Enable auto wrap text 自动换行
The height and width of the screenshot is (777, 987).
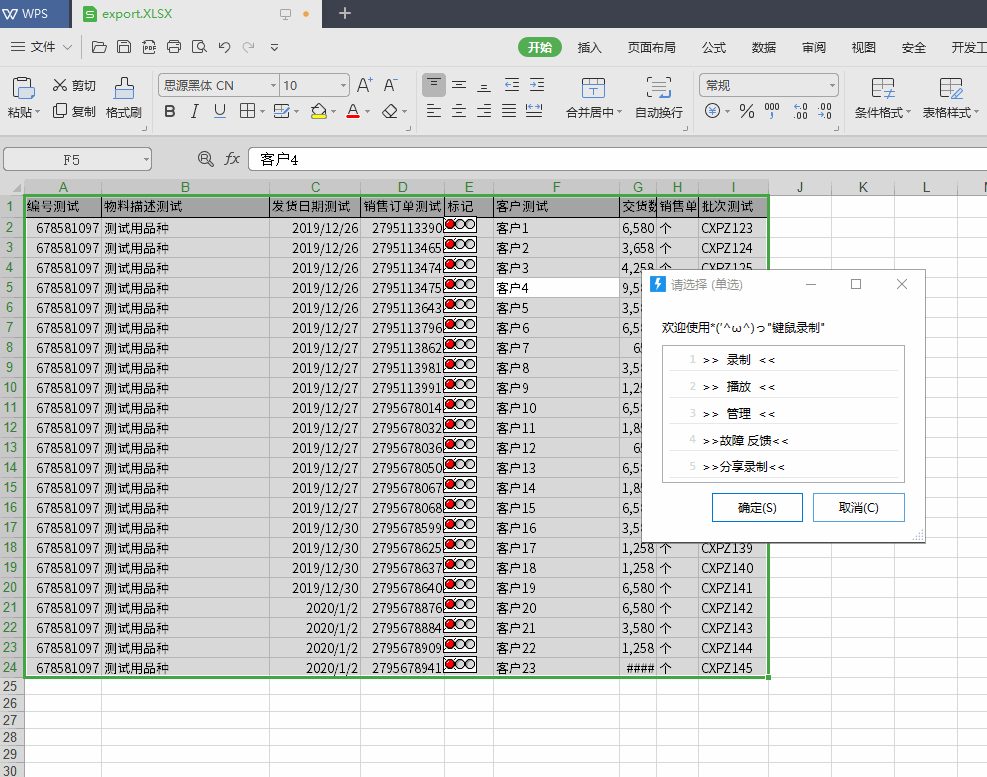click(x=658, y=98)
